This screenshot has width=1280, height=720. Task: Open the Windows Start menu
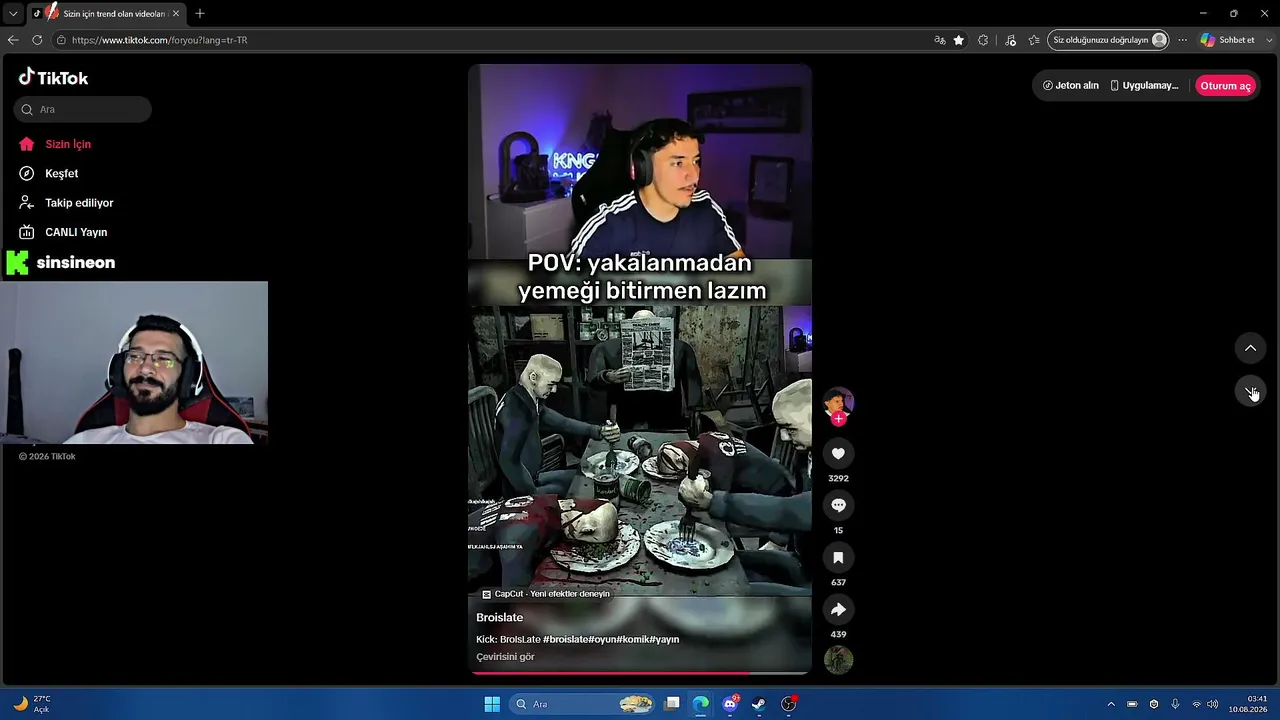click(492, 704)
